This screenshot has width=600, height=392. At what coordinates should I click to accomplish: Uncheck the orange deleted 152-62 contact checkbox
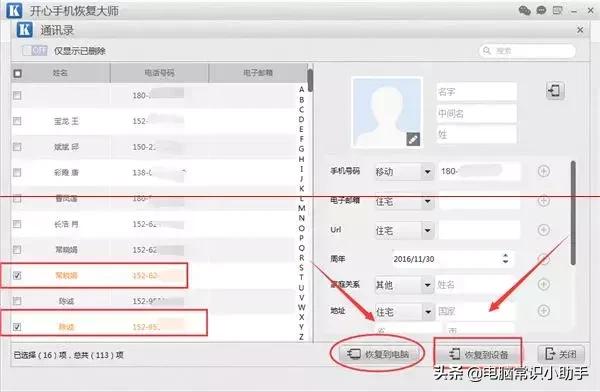pyautogui.click(x=17, y=275)
